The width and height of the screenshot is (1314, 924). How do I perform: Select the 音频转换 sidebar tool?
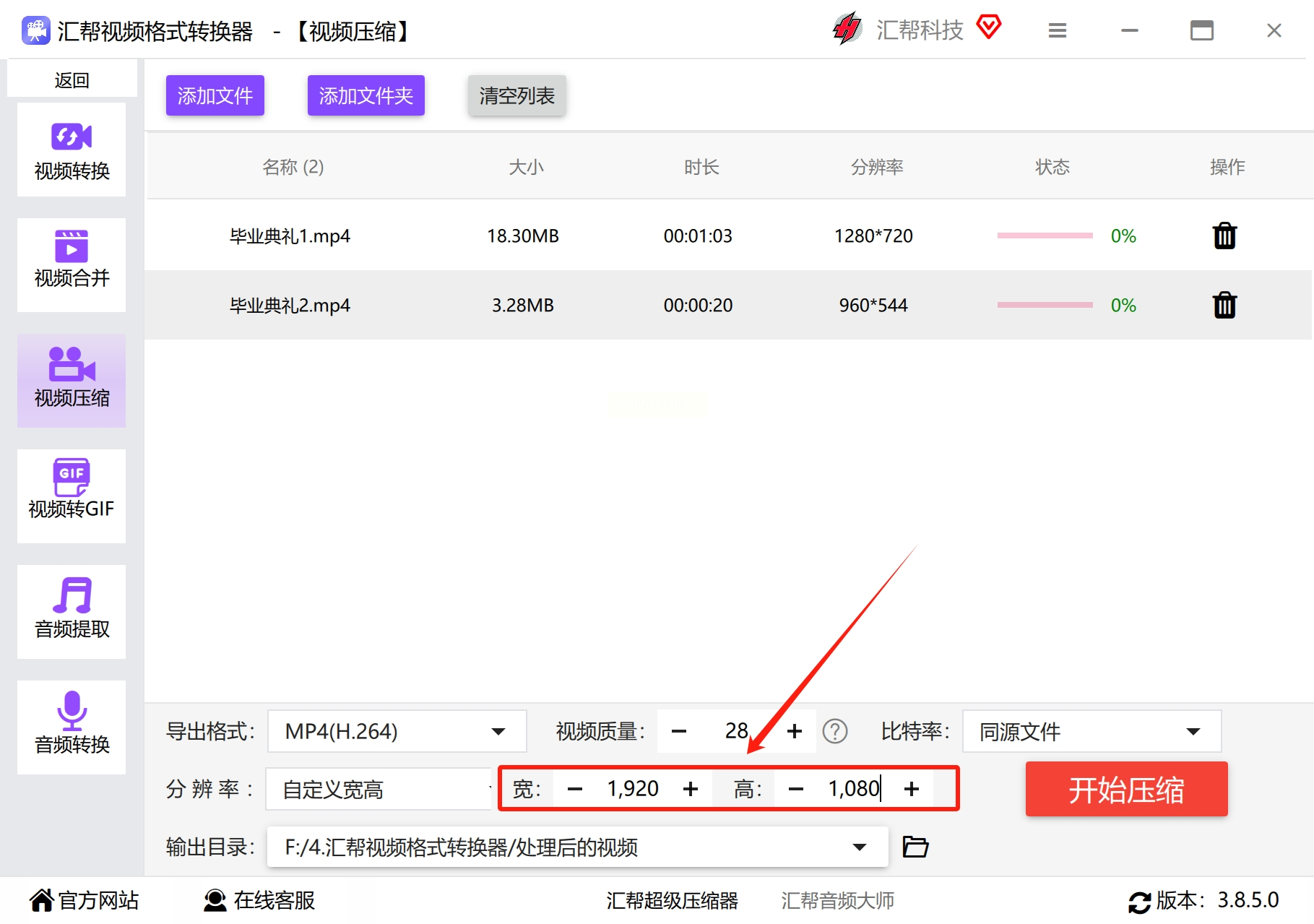[72, 727]
